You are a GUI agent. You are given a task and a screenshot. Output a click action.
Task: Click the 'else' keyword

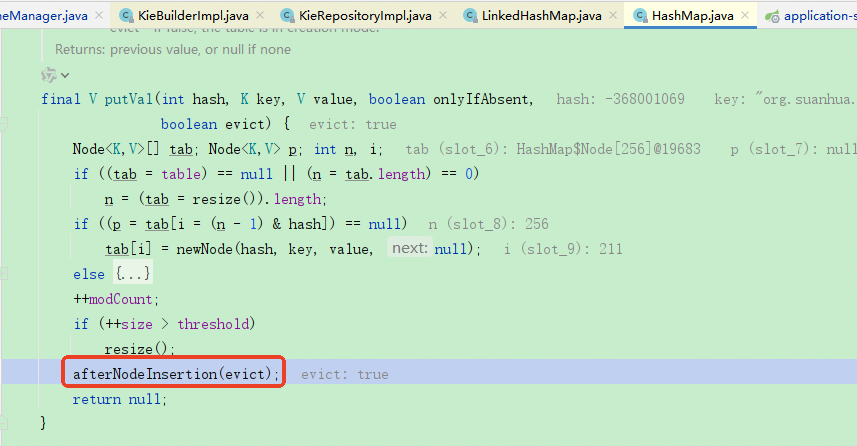[x=89, y=274]
